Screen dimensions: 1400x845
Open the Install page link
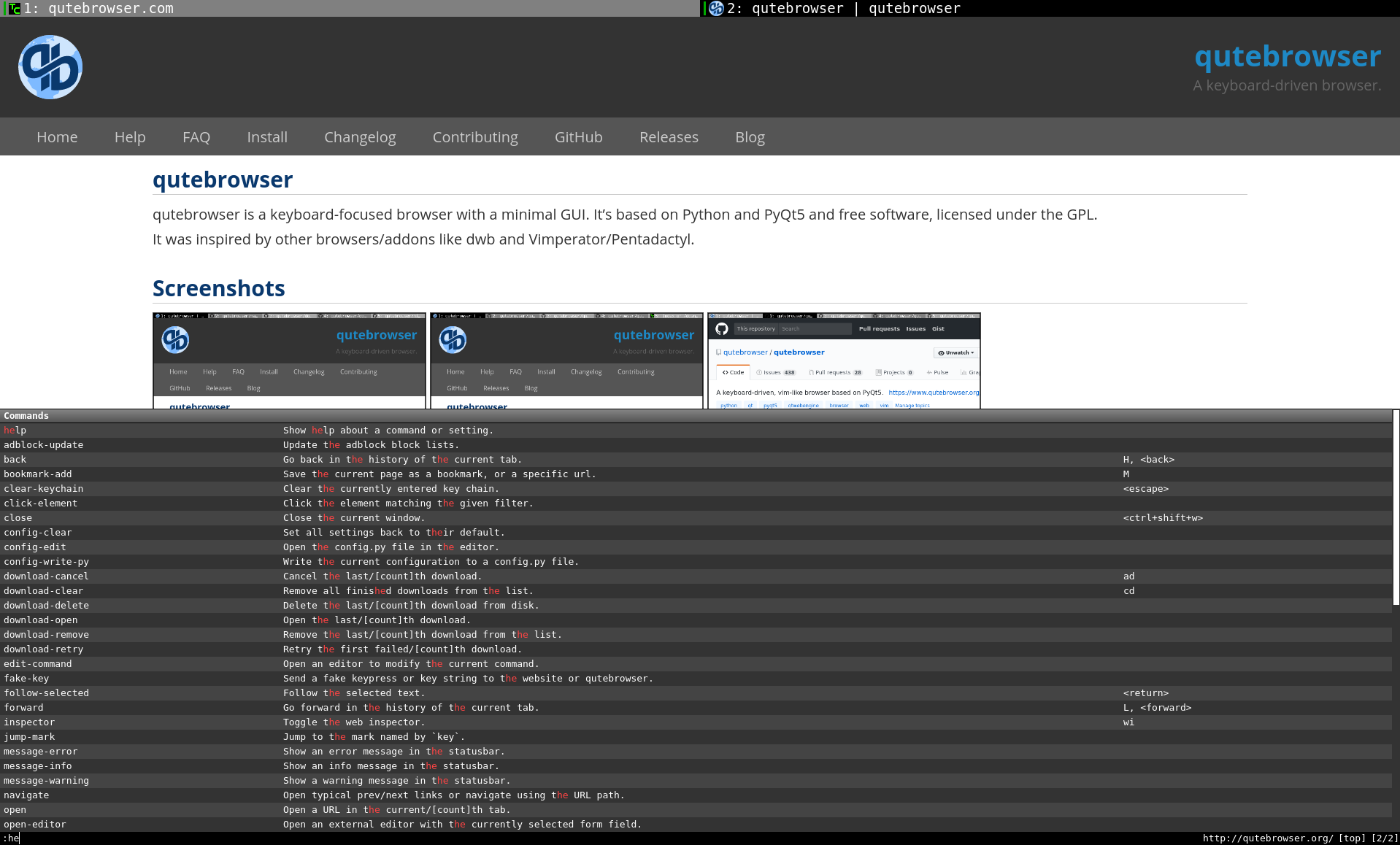pos(267,137)
